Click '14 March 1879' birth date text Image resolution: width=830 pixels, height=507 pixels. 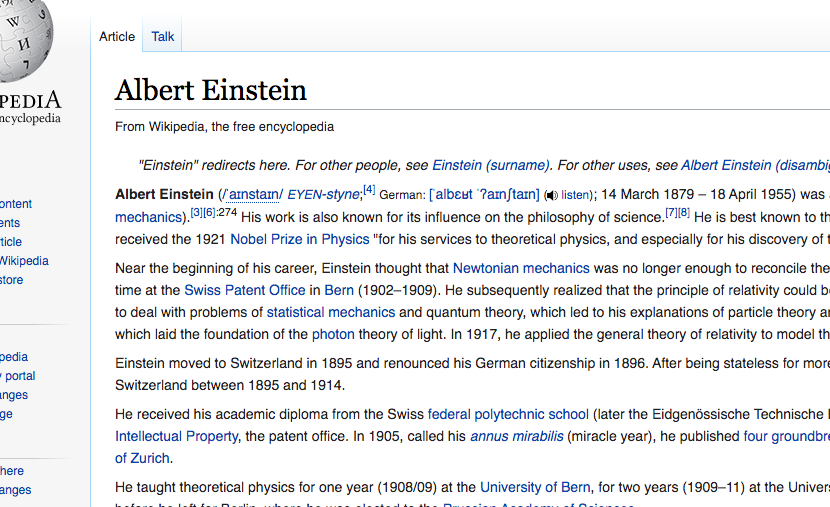coord(647,194)
